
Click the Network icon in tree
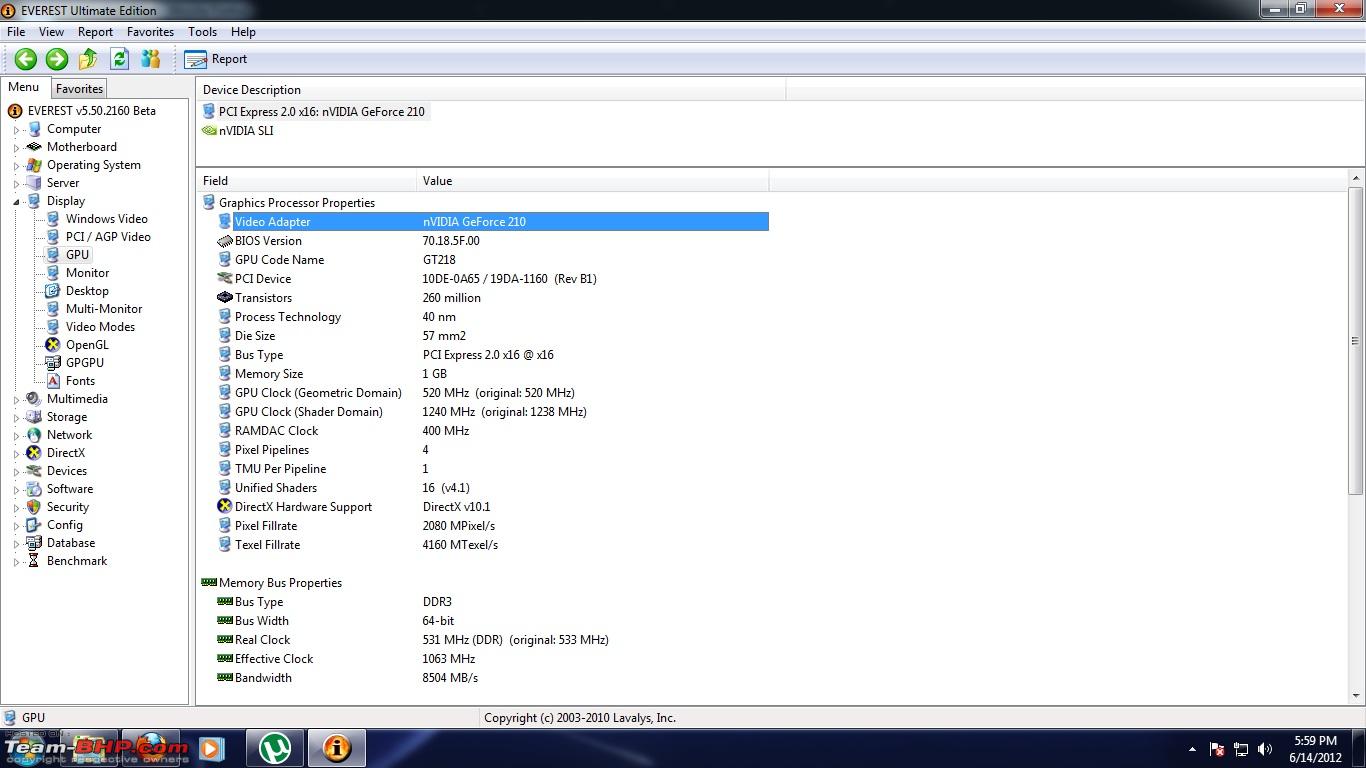[x=34, y=435]
